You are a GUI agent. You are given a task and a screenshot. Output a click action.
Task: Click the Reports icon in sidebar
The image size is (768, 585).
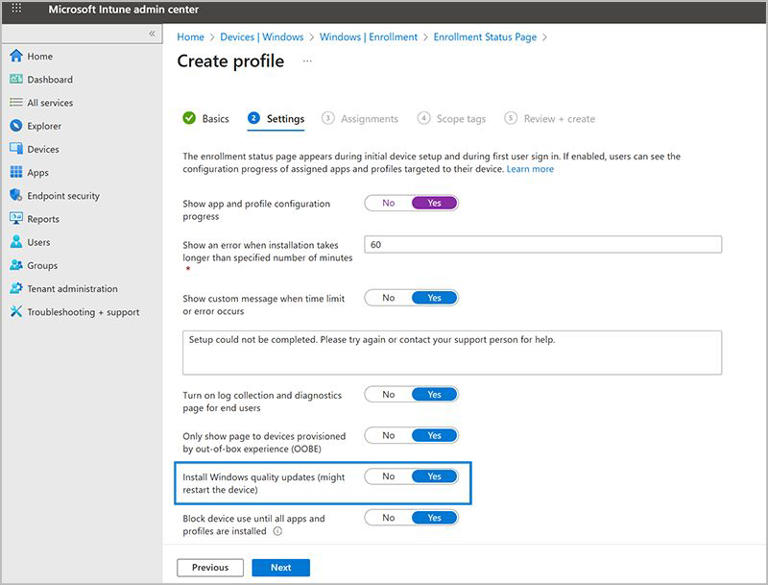(16, 219)
